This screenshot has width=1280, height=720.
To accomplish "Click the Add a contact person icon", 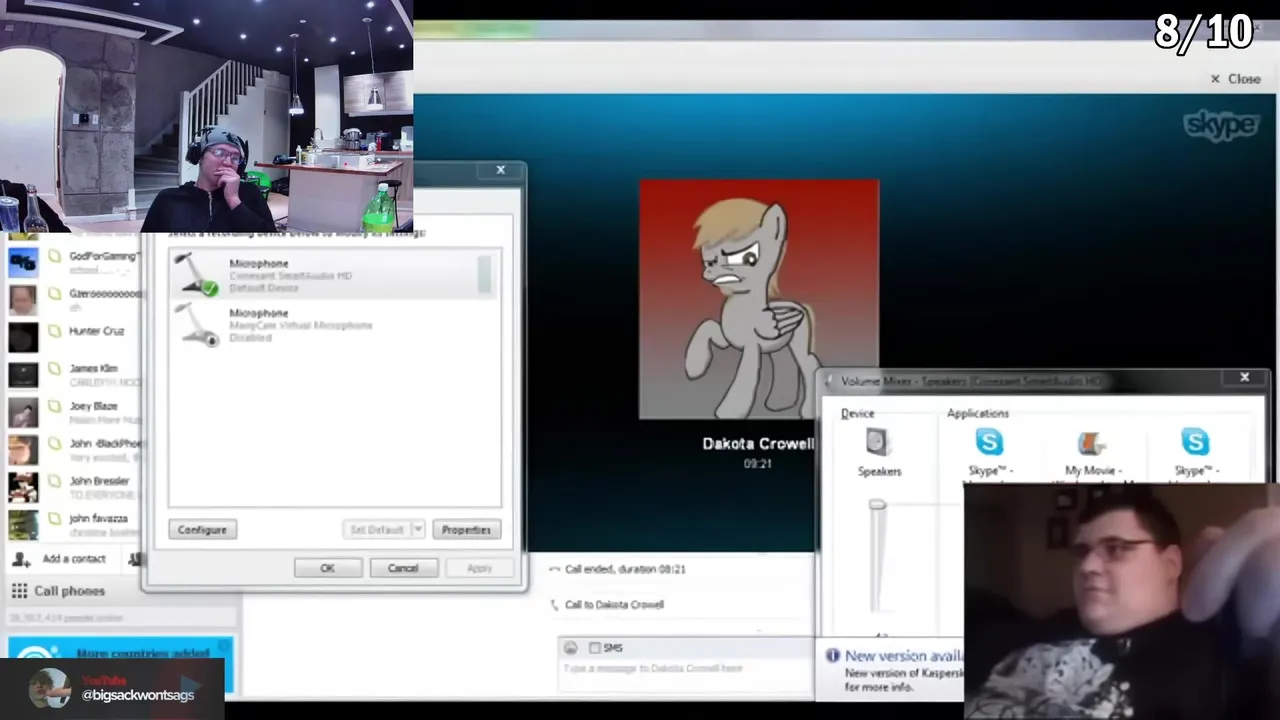I will 21,559.
